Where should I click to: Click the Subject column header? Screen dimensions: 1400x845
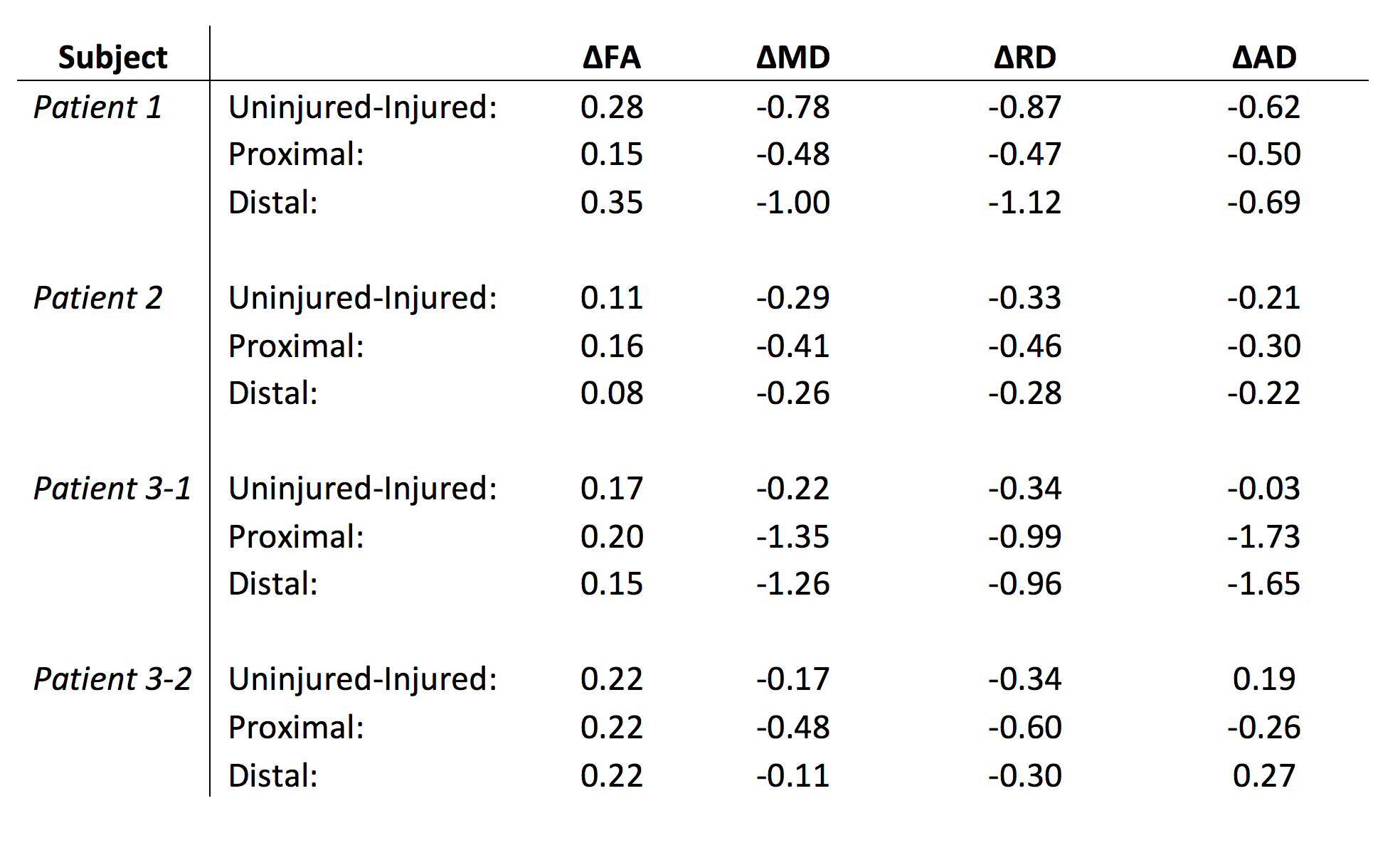click(x=112, y=58)
